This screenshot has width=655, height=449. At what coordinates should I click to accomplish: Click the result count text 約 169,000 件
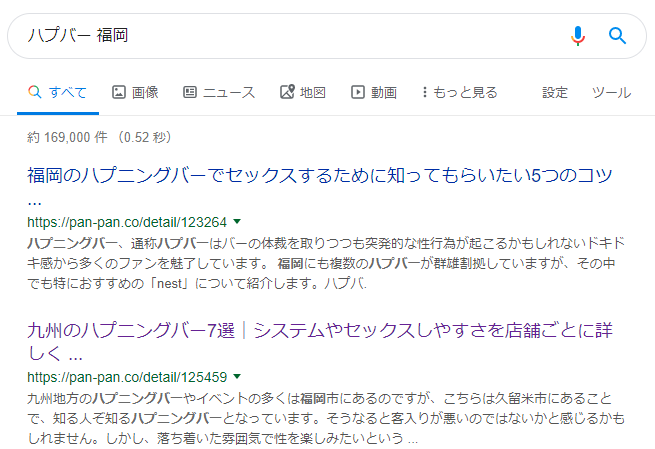tap(67, 137)
